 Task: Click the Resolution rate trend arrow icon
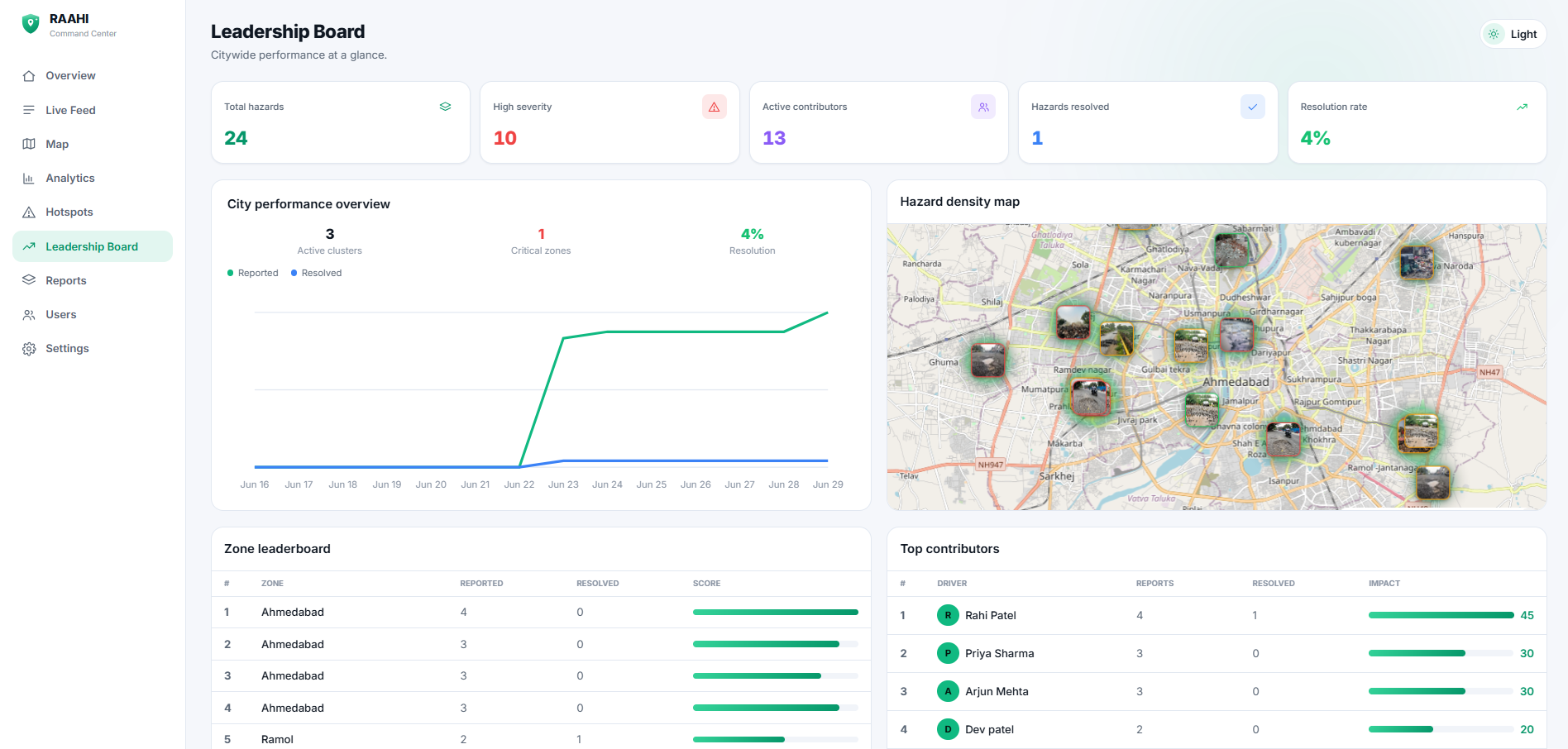point(1522,107)
